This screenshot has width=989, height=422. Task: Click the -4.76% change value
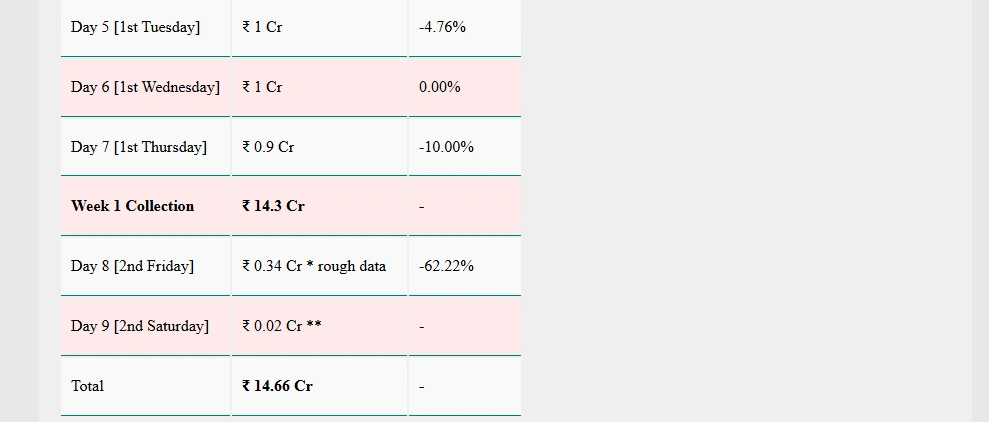click(x=442, y=27)
